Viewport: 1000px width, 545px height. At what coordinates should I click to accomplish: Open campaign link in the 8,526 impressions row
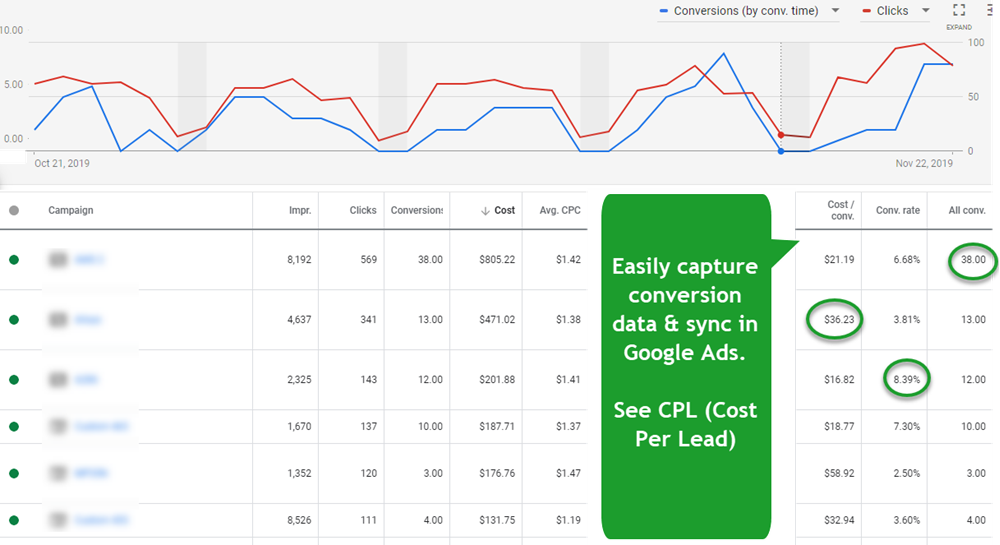(x=101, y=520)
